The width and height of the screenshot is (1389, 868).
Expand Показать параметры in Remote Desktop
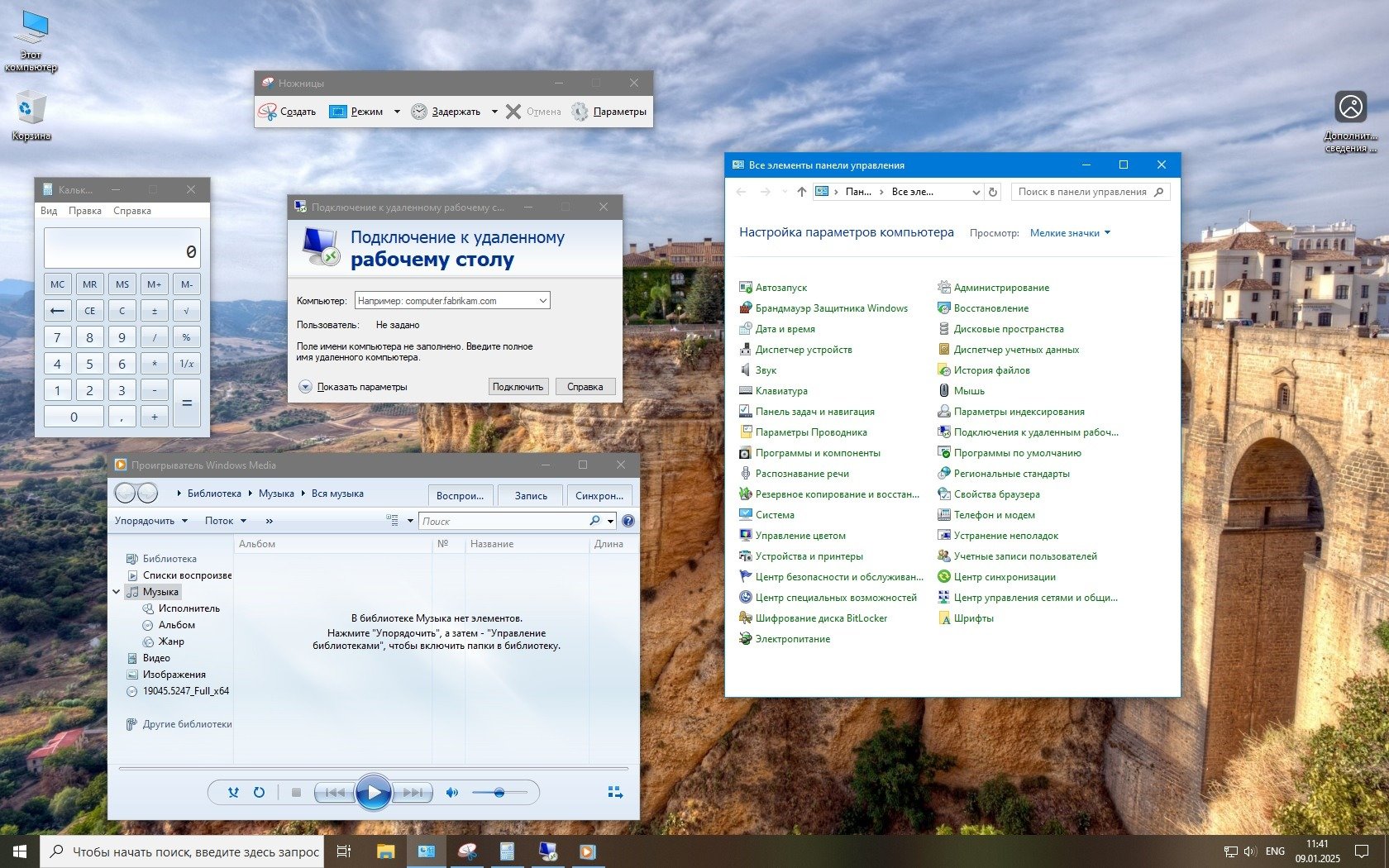[305, 387]
